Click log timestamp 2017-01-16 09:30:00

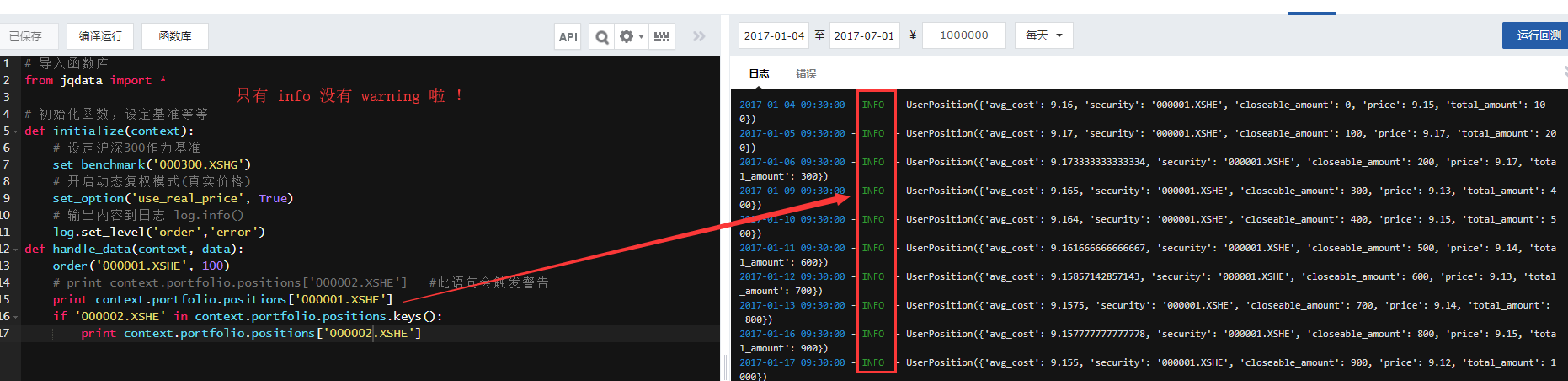[792, 334]
